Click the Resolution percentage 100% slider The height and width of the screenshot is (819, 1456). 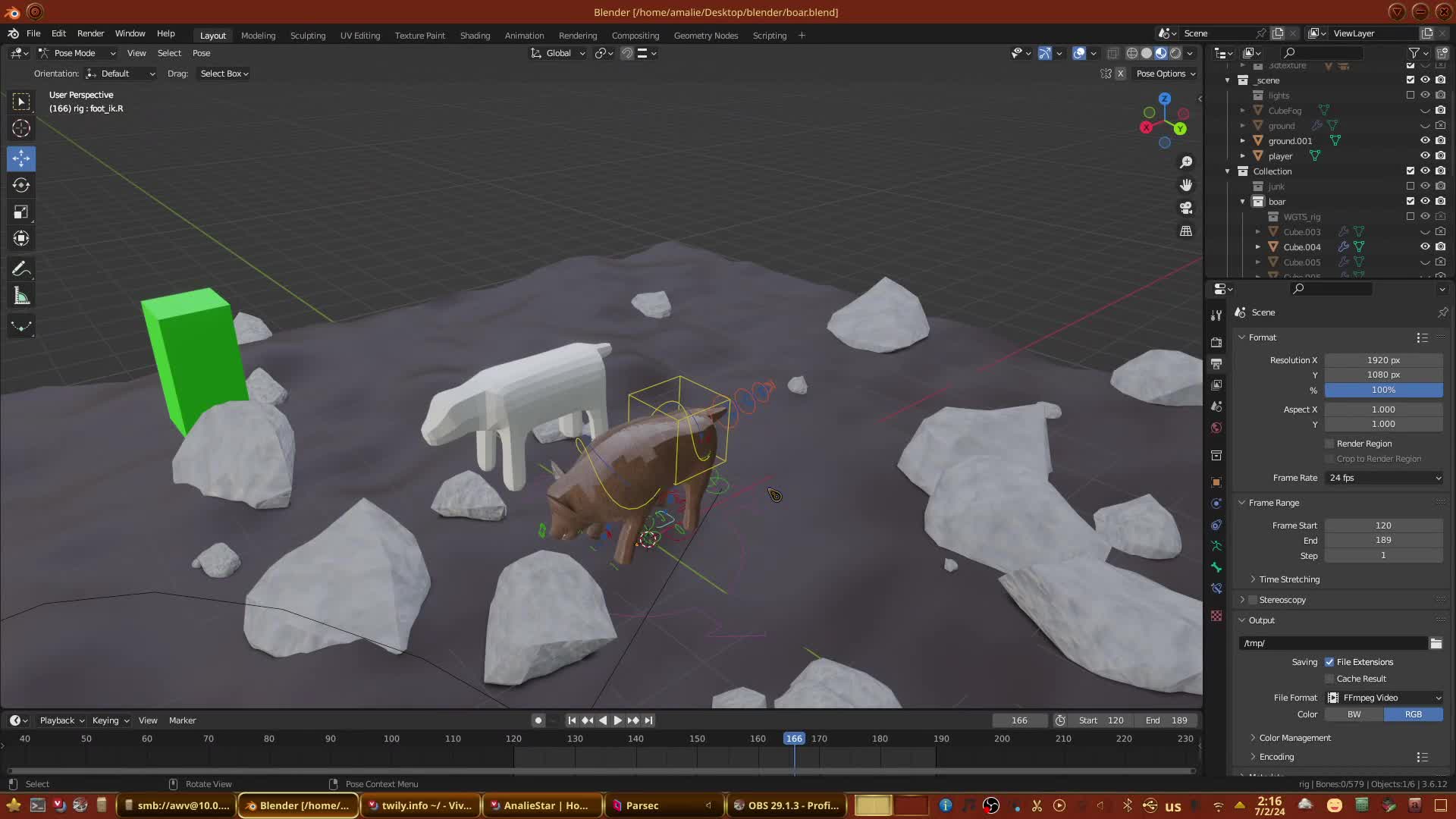pos(1383,390)
